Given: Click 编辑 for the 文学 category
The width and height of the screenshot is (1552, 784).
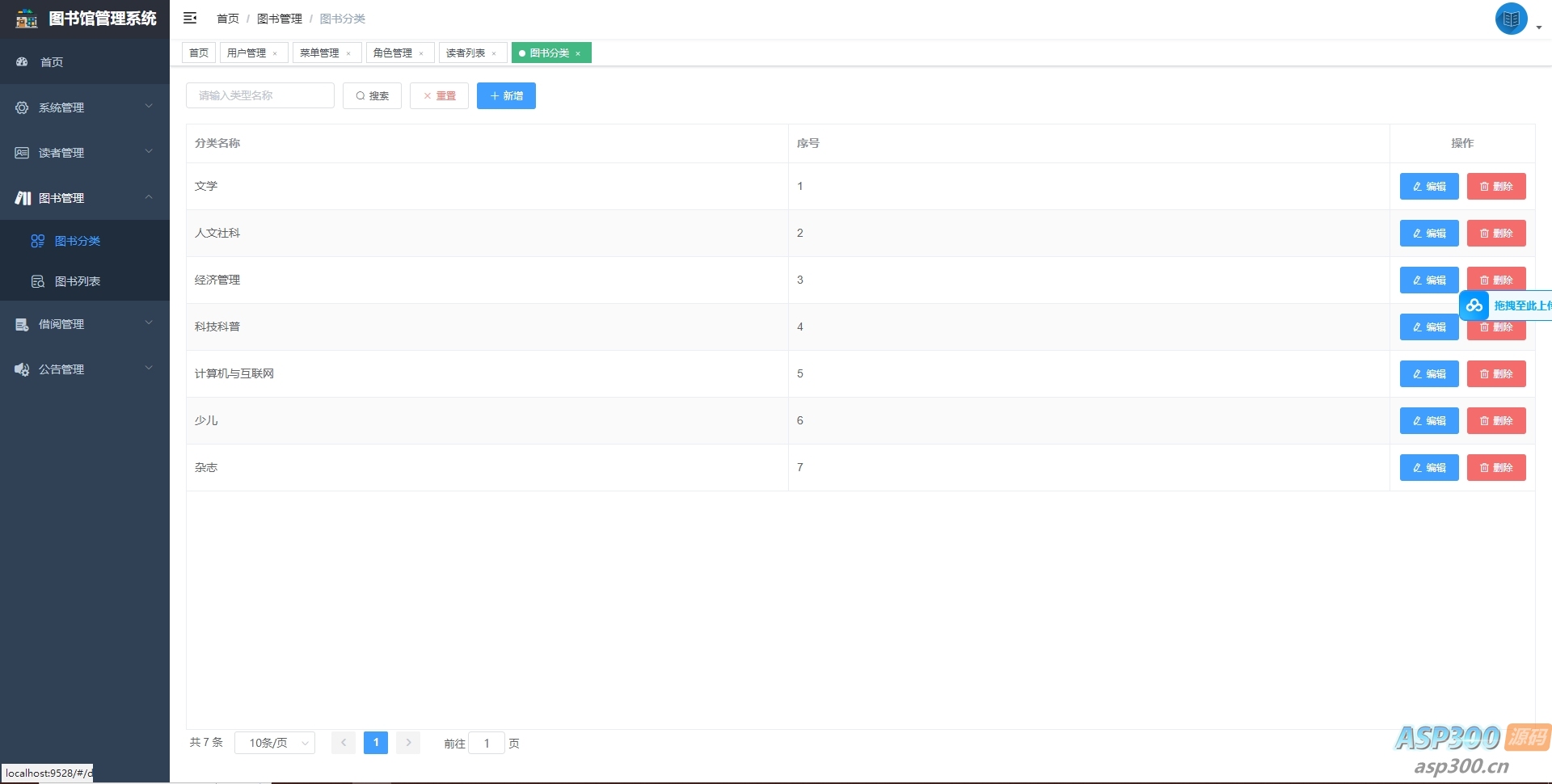Looking at the screenshot, I should click(x=1428, y=187).
